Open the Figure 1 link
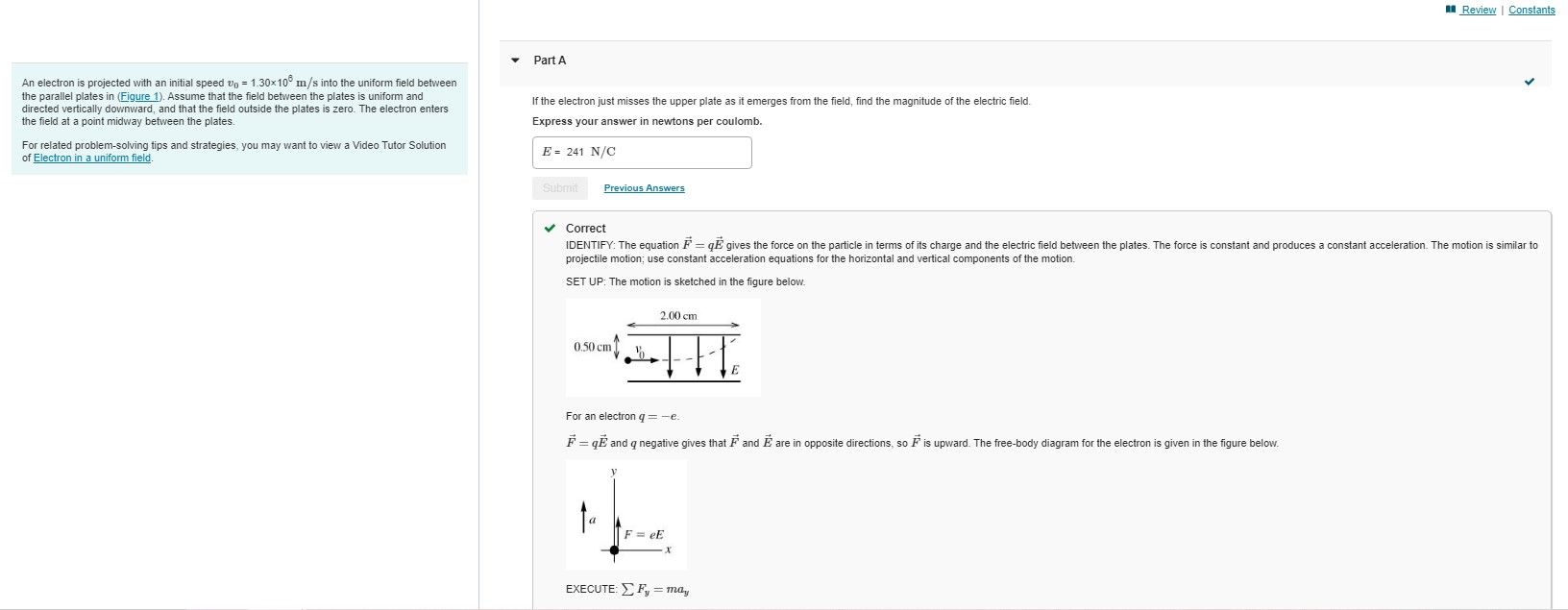This screenshot has width=1568, height=610. point(139,96)
